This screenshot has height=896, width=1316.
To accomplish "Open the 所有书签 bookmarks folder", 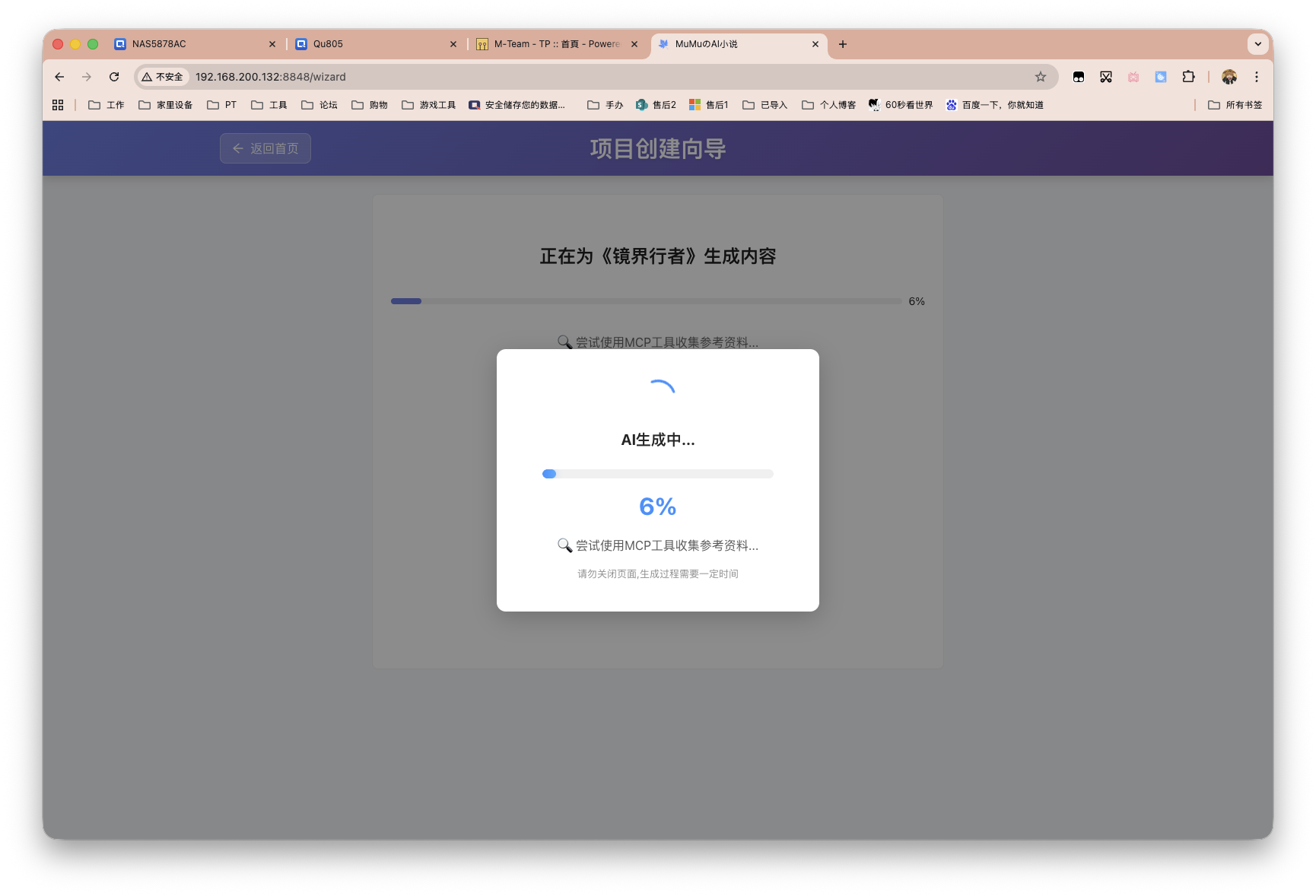I will [x=1234, y=104].
